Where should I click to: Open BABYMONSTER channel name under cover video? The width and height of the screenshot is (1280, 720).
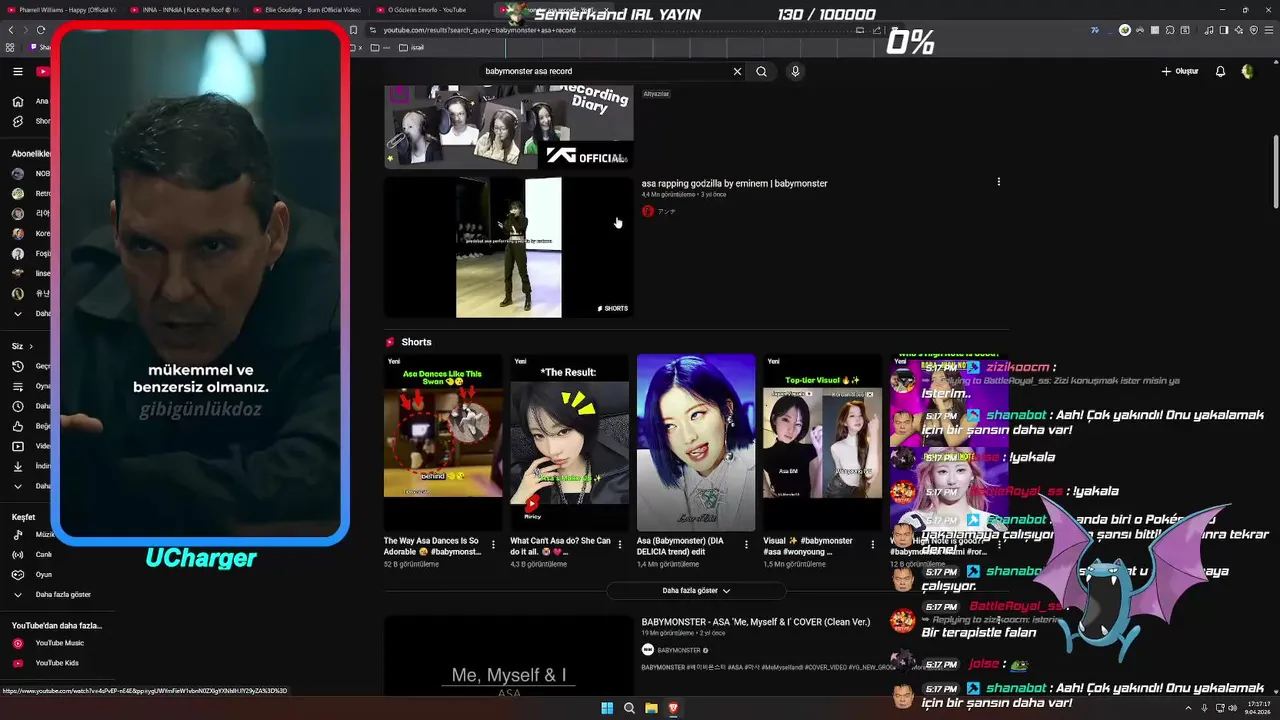point(678,650)
